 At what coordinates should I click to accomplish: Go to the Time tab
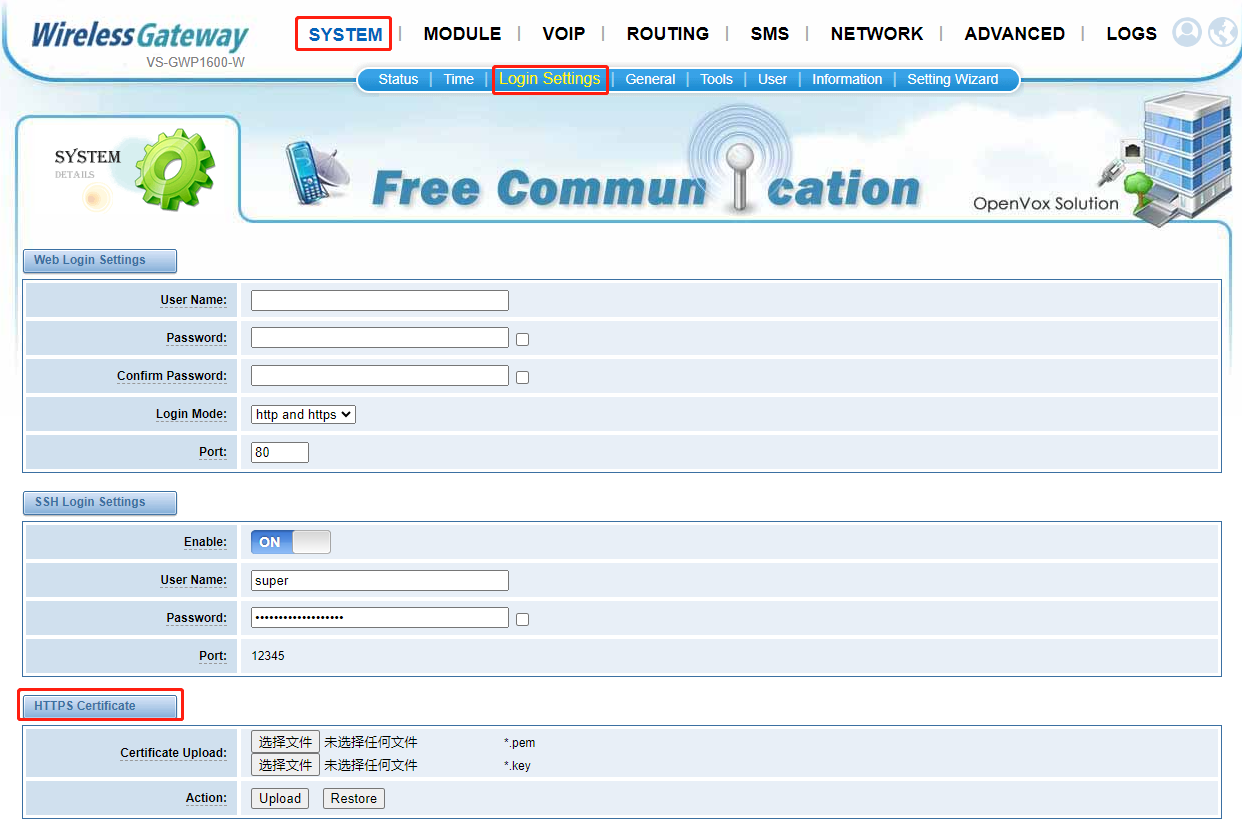click(459, 79)
